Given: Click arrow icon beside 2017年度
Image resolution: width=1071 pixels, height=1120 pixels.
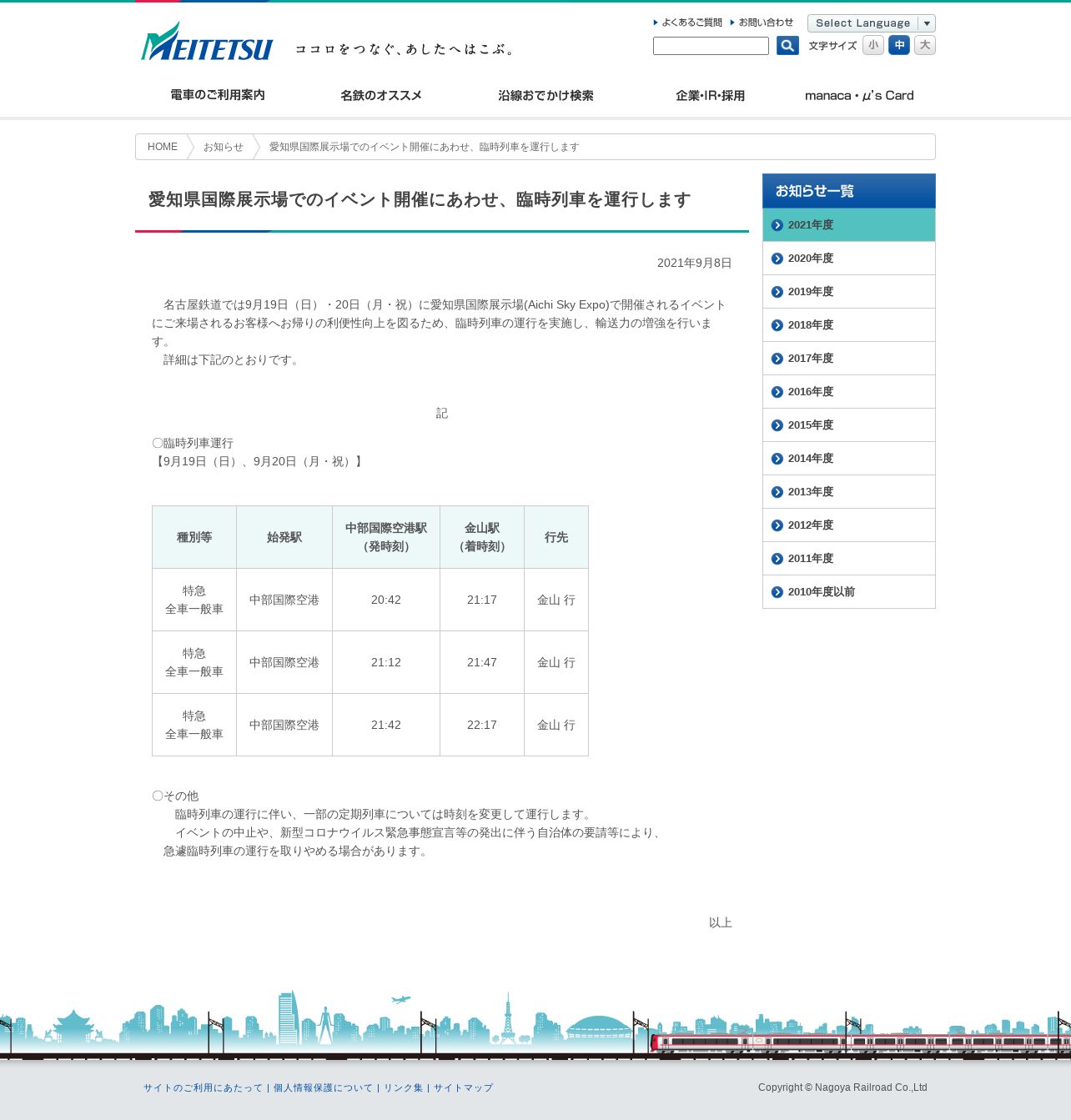Looking at the screenshot, I should [x=777, y=359].
